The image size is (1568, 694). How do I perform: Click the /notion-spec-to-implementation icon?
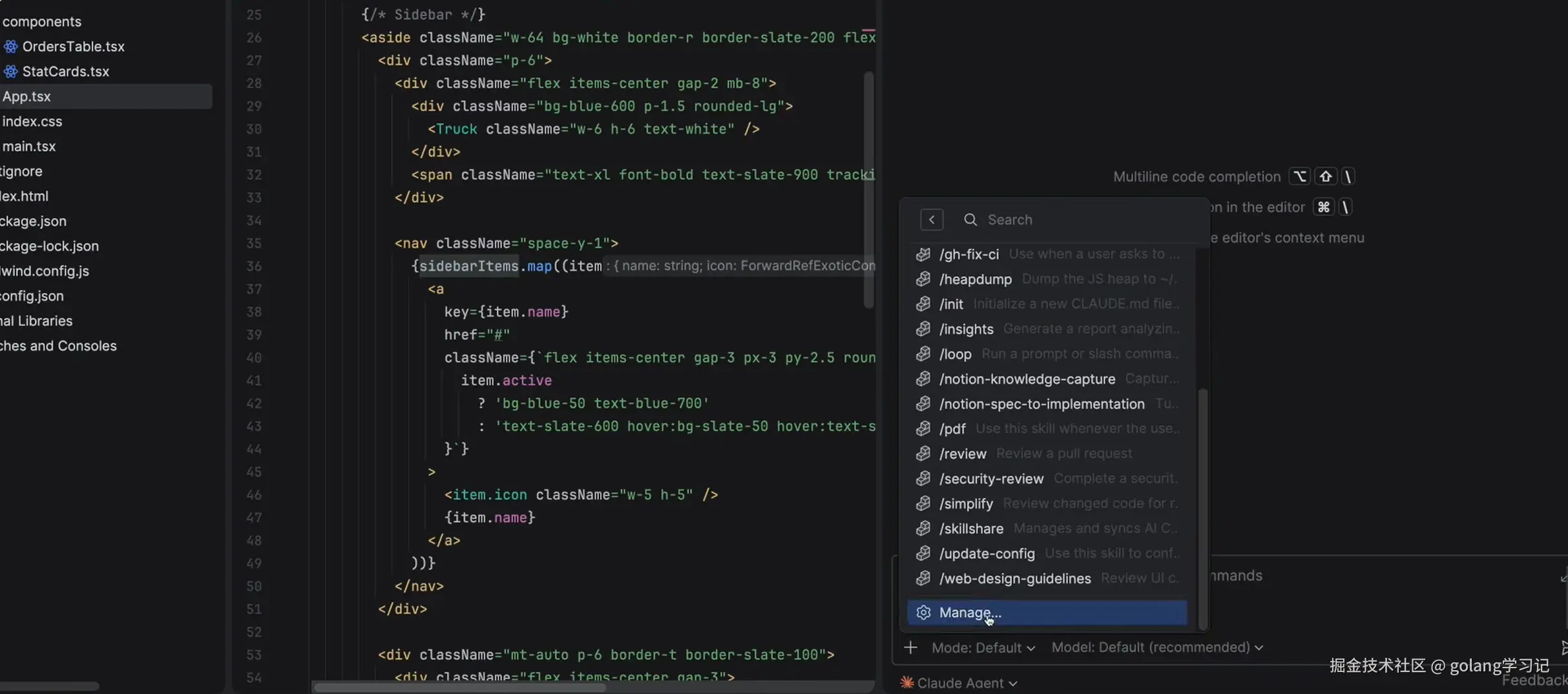923,404
